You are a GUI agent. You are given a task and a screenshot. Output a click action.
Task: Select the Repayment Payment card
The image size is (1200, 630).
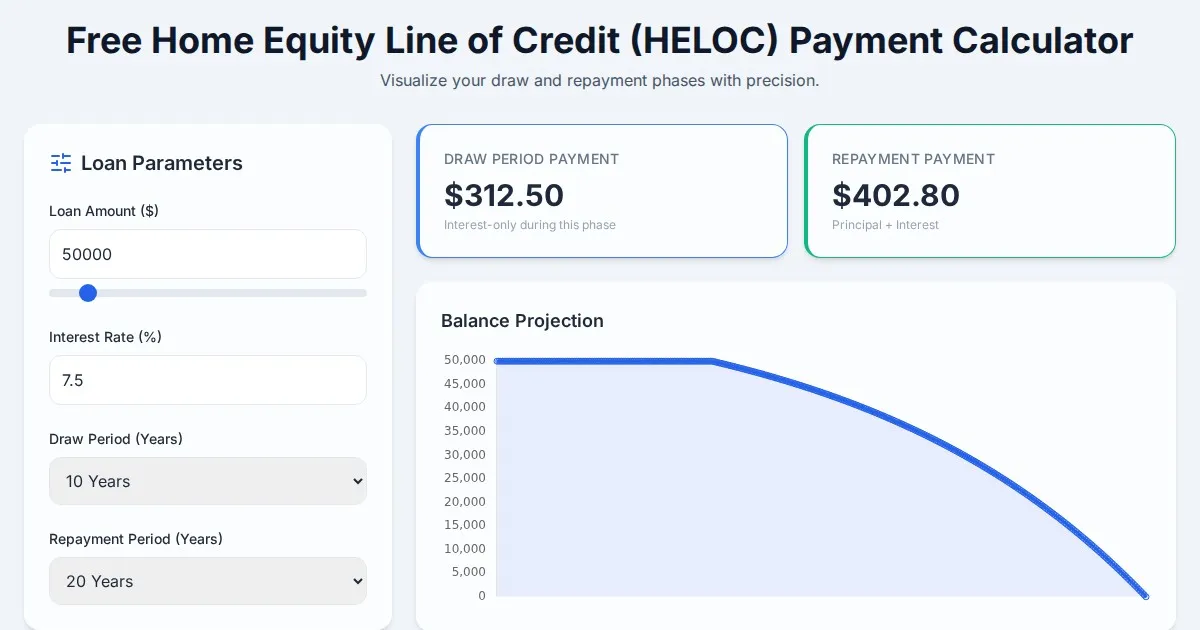(990, 191)
